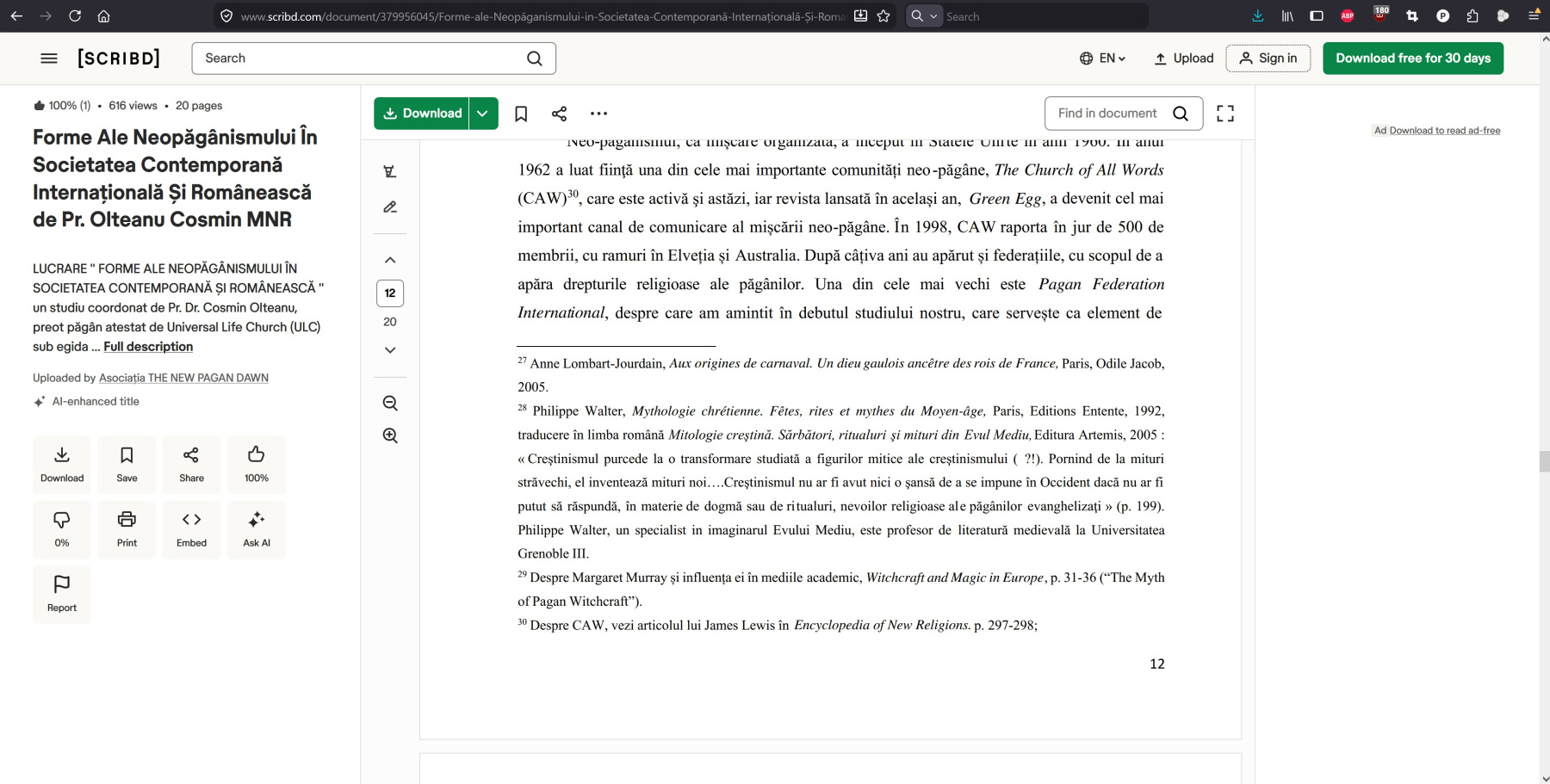The height and width of the screenshot is (784, 1550).
Task: Expand the Download options dropdown arrow
Action: click(483, 114)
